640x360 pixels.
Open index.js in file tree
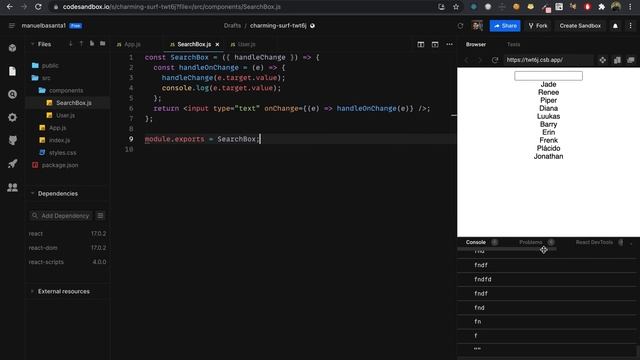click(x=59, y=140)
